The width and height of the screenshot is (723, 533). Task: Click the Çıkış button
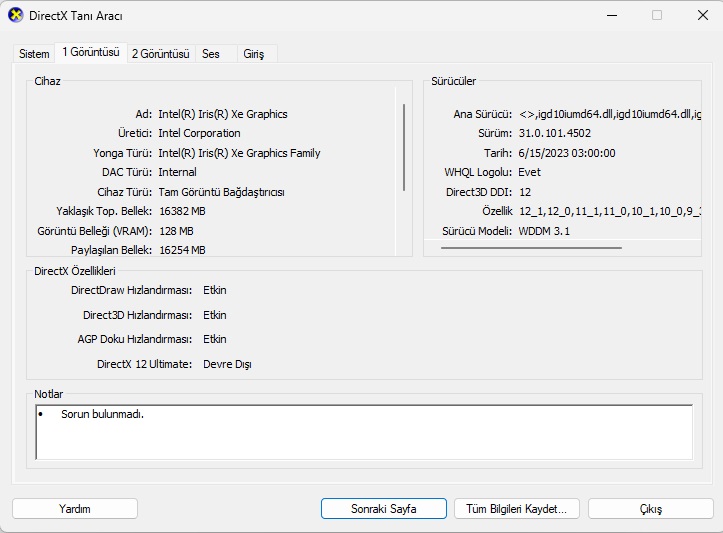tap(651, 509)
